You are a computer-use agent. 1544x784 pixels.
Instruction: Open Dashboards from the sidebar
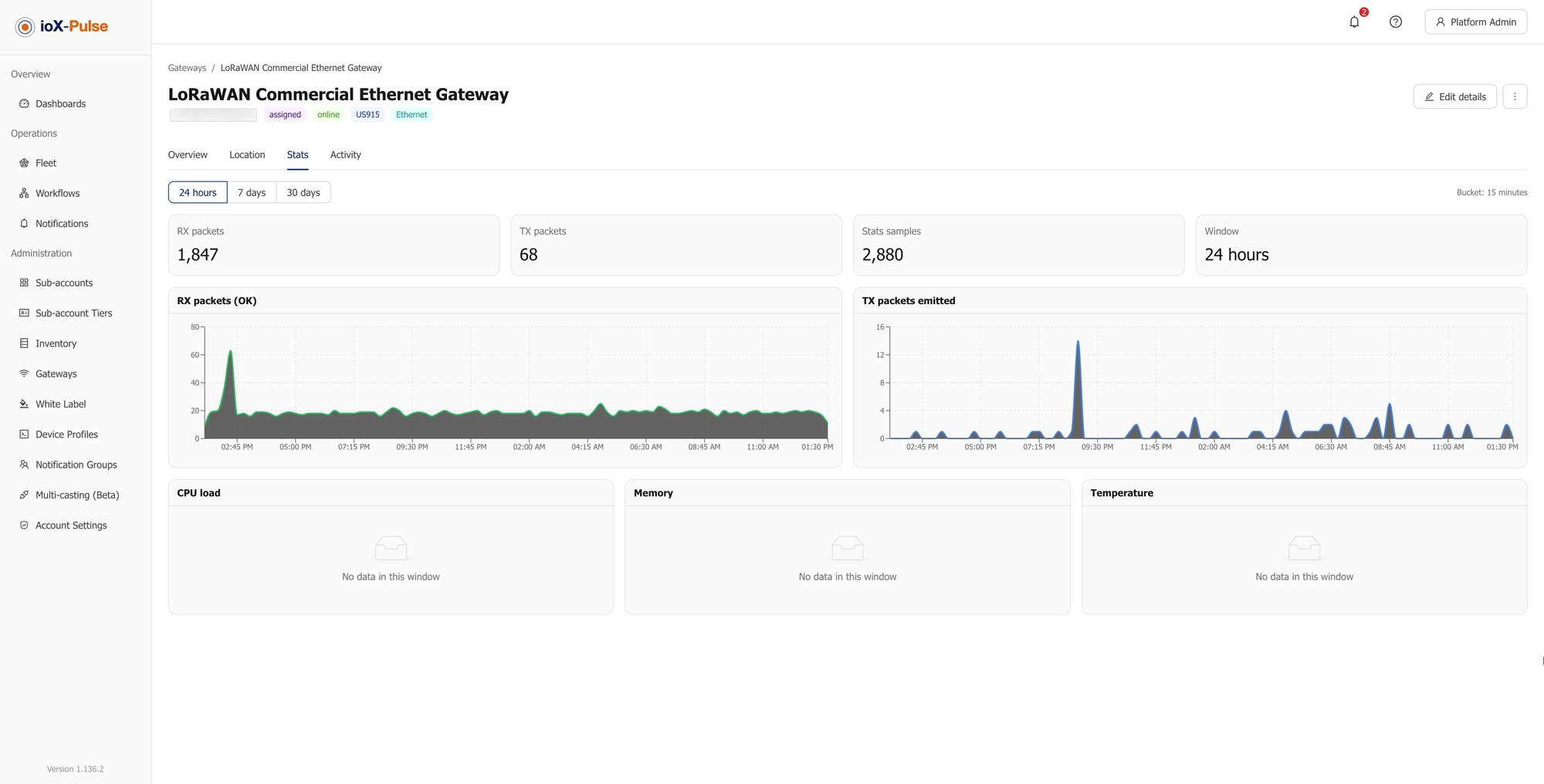60,103
